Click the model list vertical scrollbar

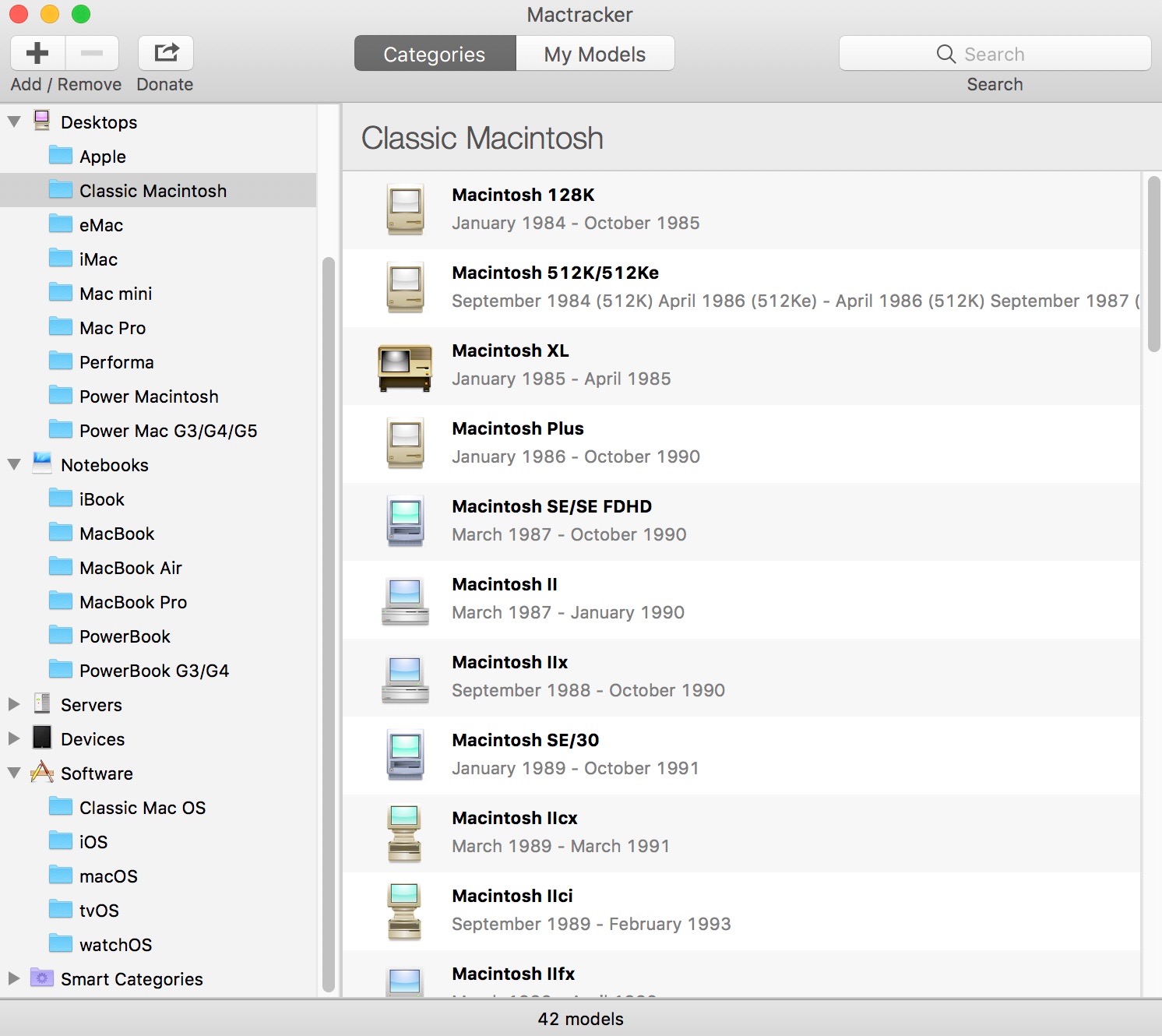pos(1154,264)
